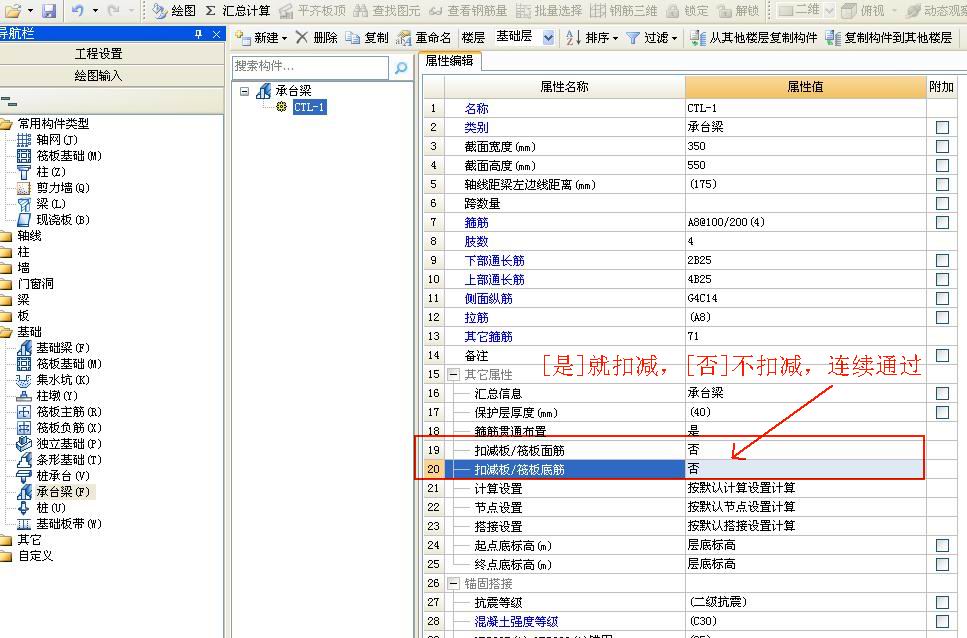
Task: Close the 导航栏 panel
Action: pos(216,34)
